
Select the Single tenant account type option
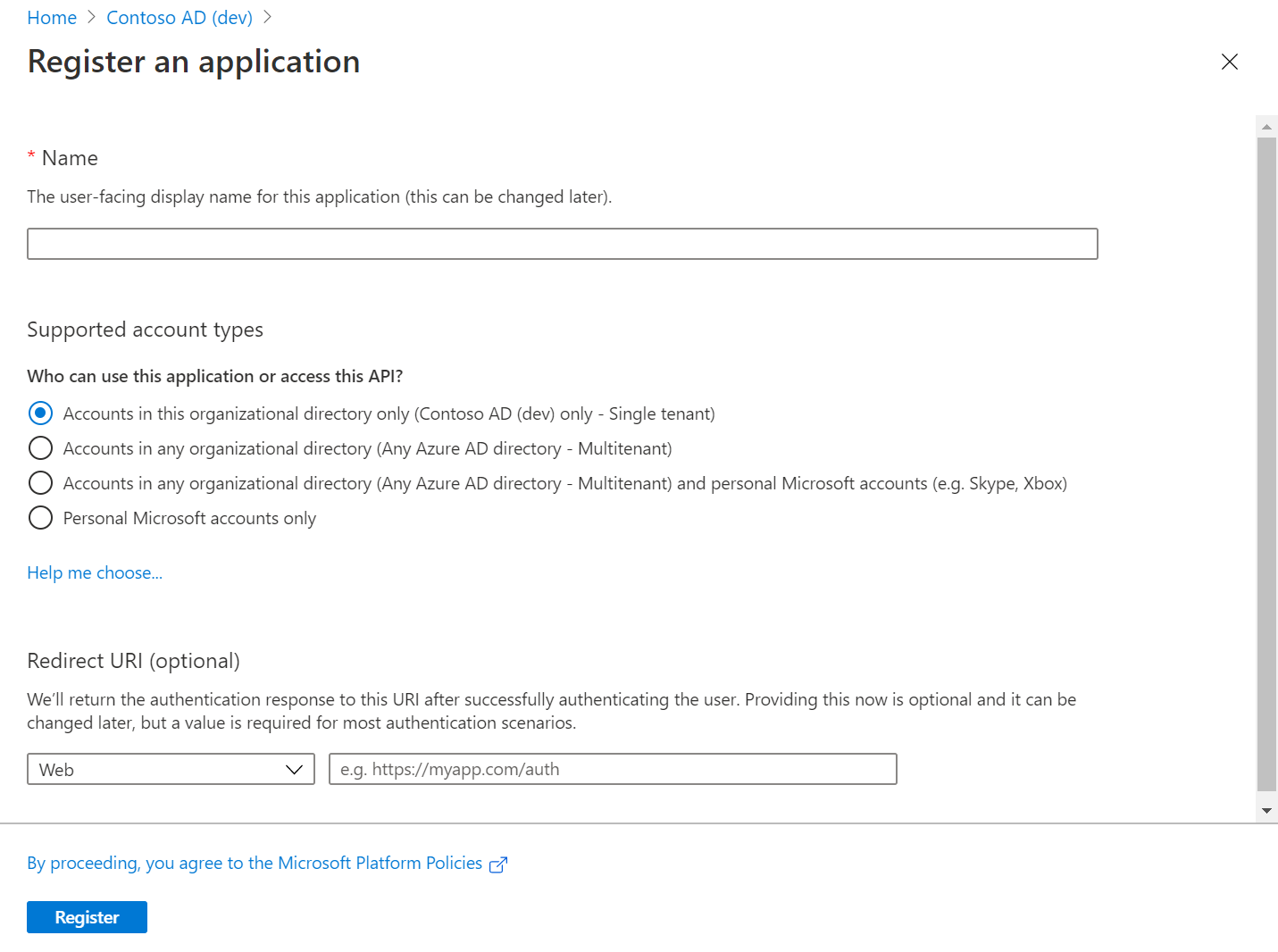40,413
